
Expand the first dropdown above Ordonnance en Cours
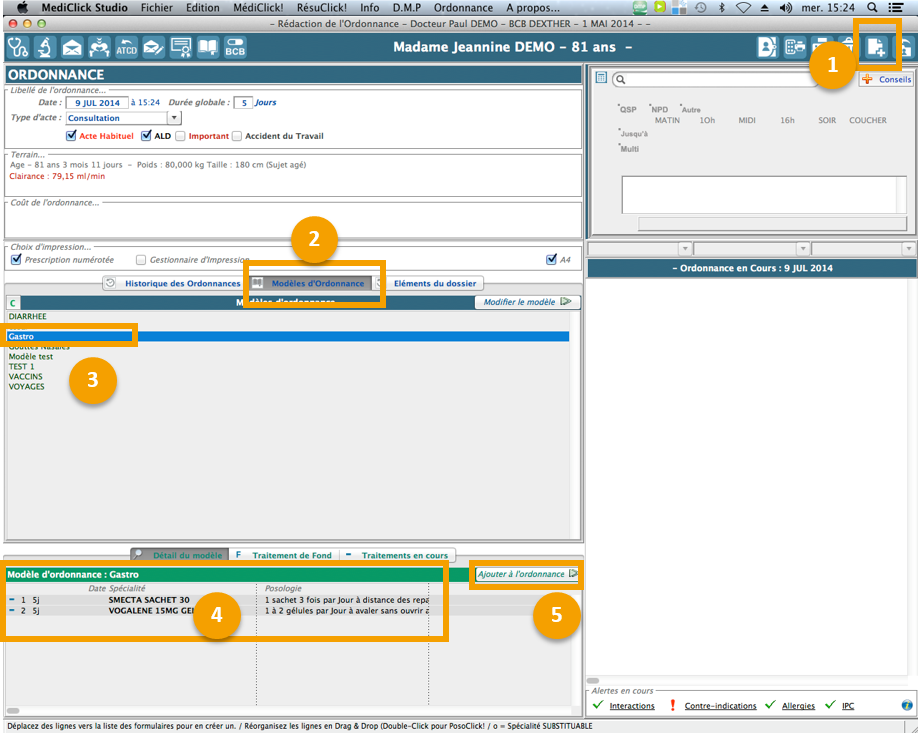[685, 248]
